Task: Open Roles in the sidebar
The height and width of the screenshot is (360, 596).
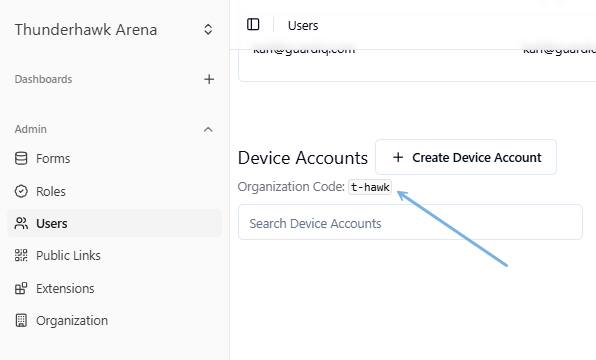Action: (114, 191)
